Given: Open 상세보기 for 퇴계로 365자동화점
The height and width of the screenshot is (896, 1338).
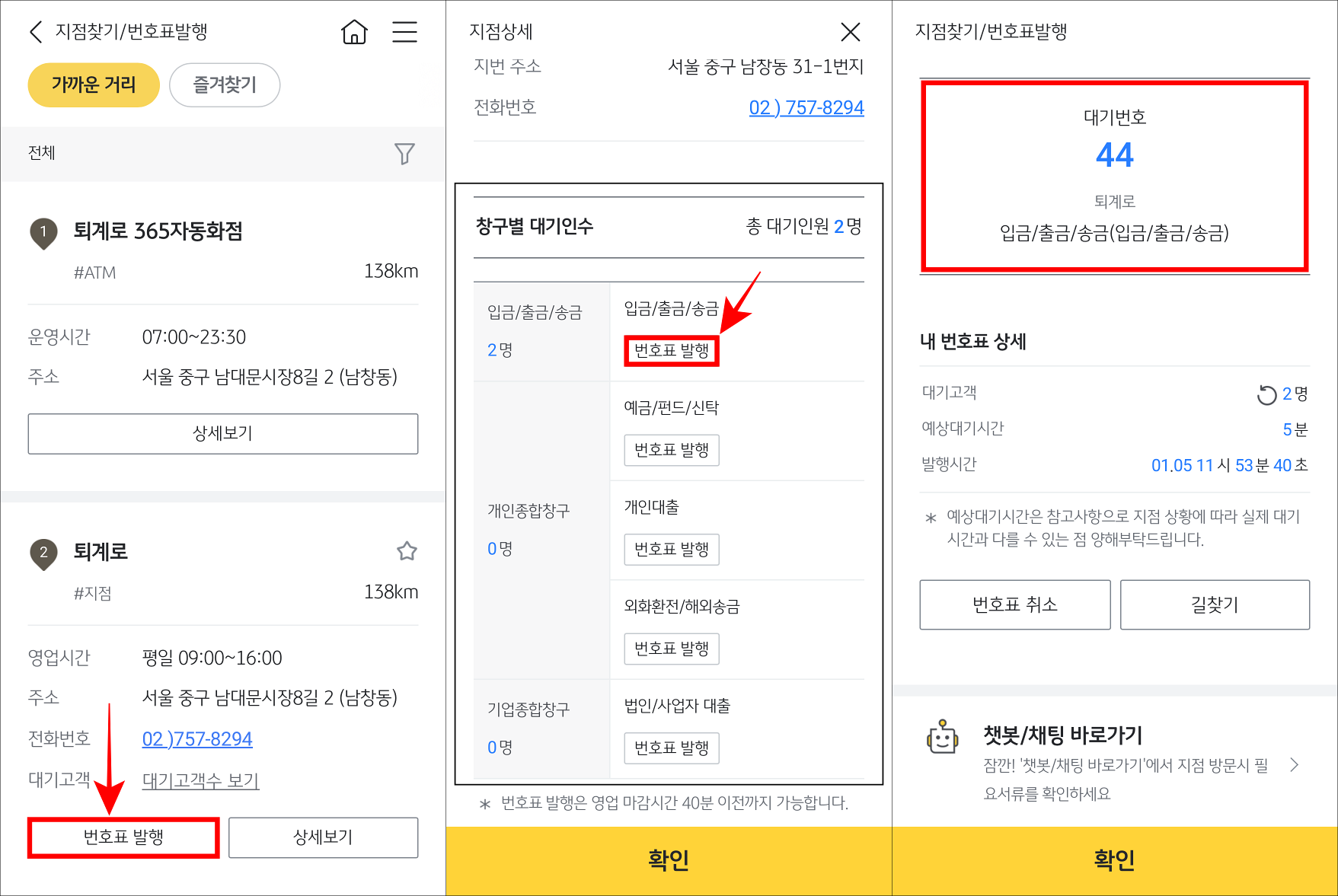Looking at the screenshot, I should 222,434.
